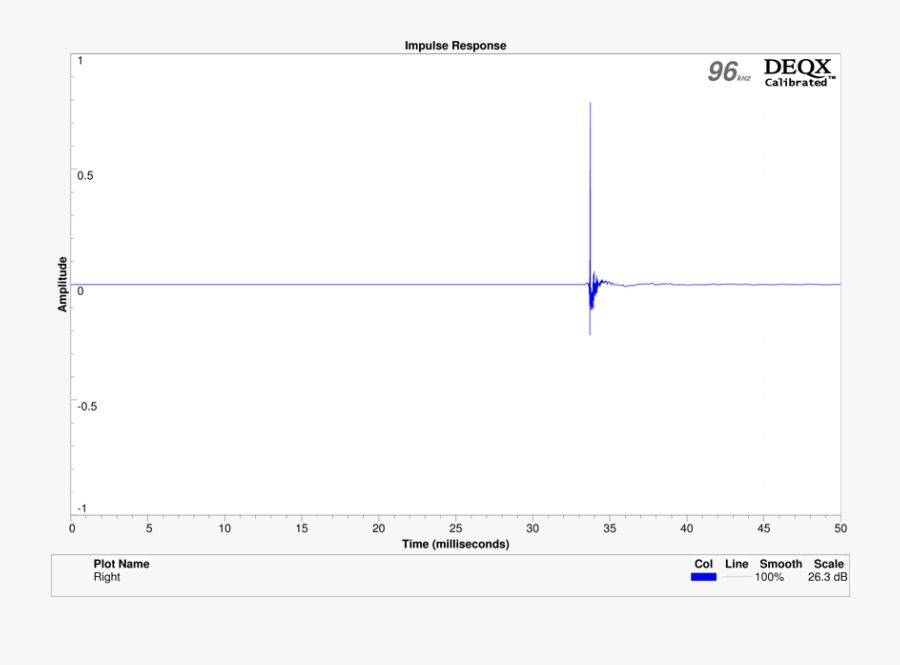Click the 100% Smooth value
The width and height of the screenshot is (900, 665).
pyautogui.click(x=769, y=577)
